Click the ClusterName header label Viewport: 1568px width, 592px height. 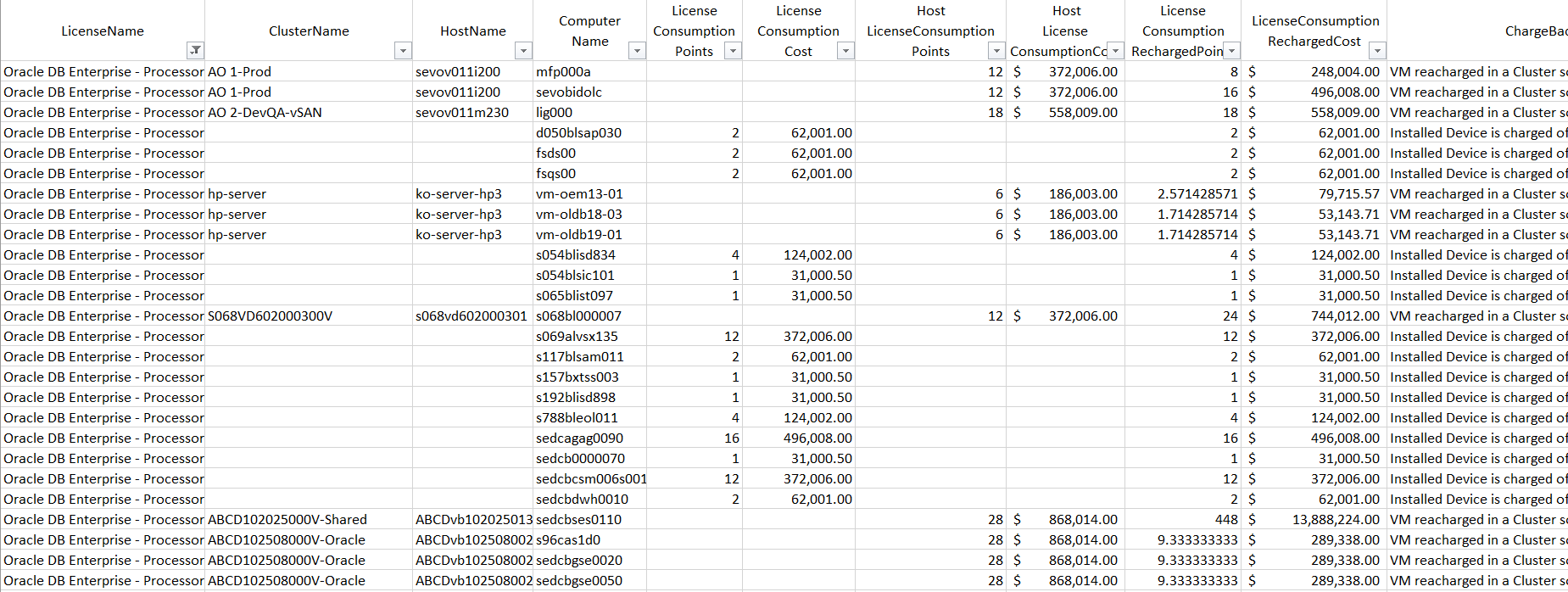309,31
